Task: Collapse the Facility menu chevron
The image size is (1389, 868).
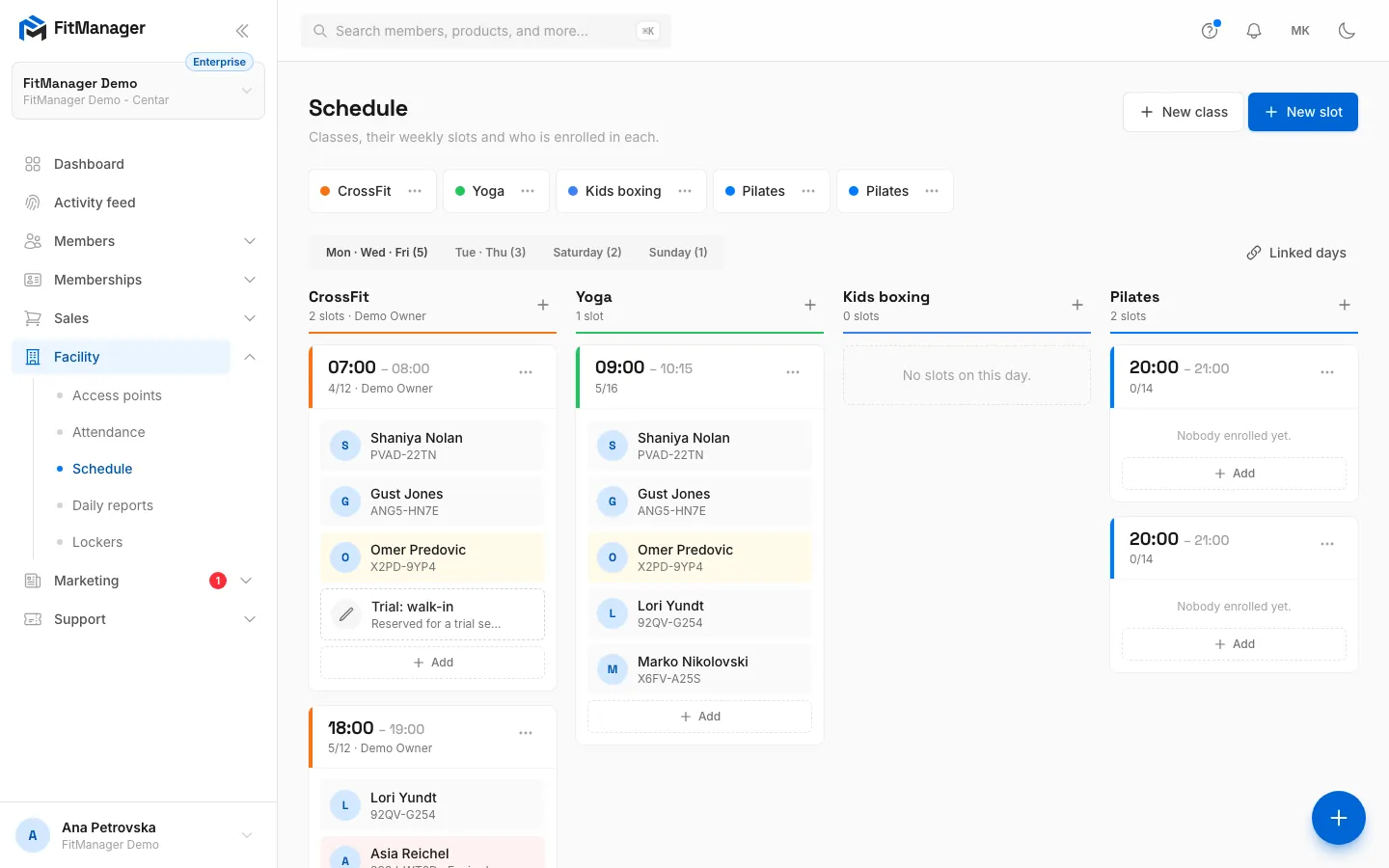Action: coord(250,357)
